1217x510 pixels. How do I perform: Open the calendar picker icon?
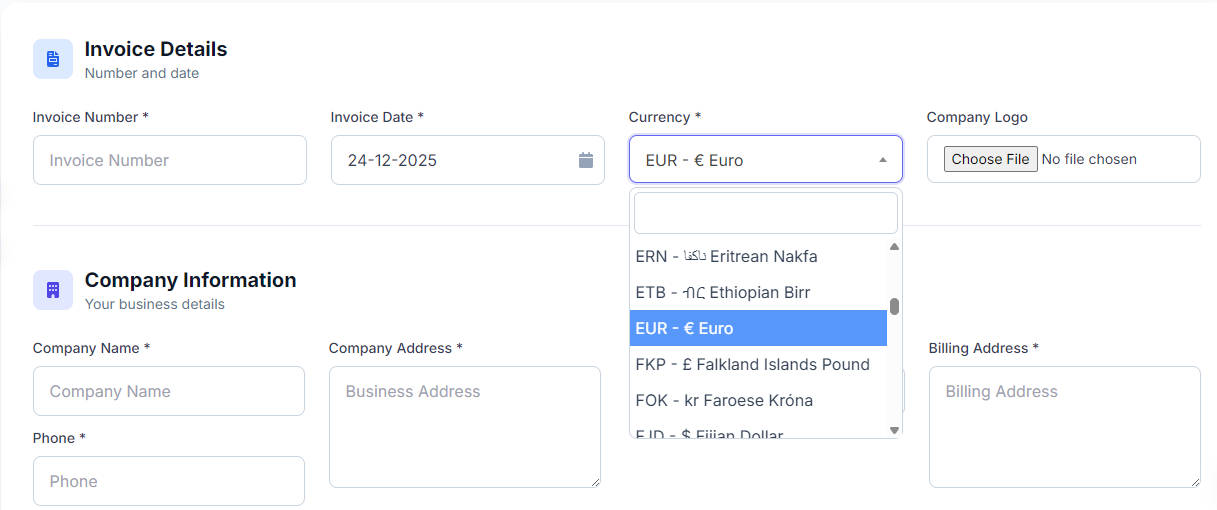pyautogui.click(x=586, y=160)
